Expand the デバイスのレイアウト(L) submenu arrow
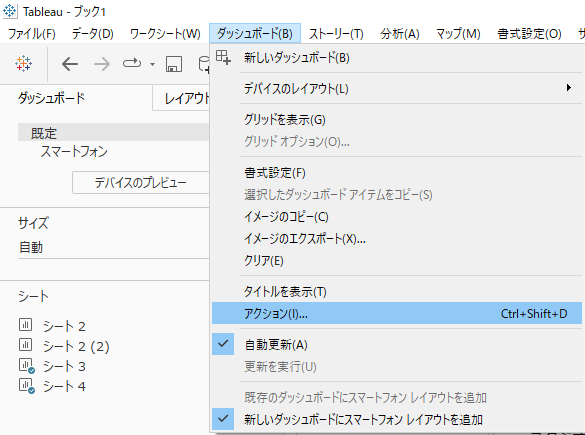585x435 pixels. (x=569, y=88)
